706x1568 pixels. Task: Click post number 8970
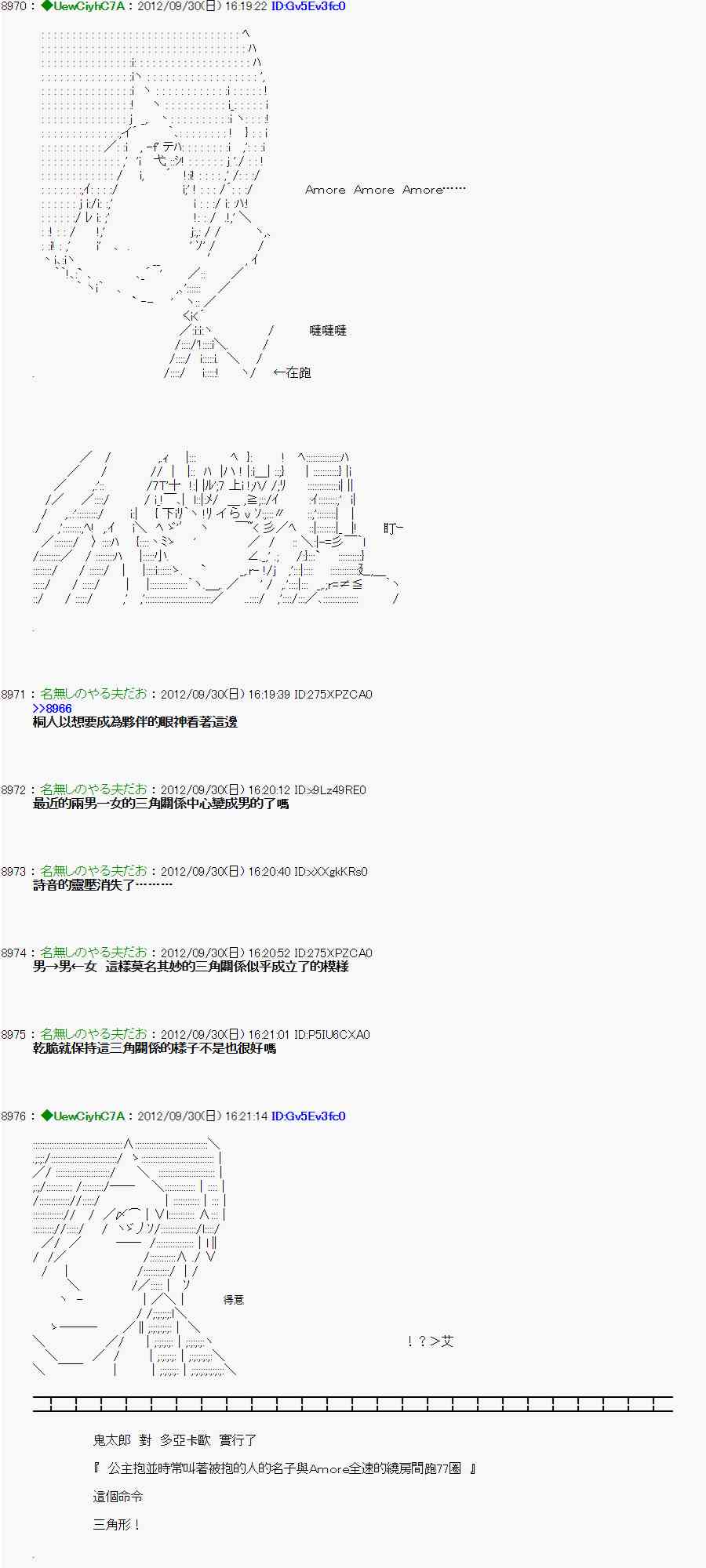14,6
